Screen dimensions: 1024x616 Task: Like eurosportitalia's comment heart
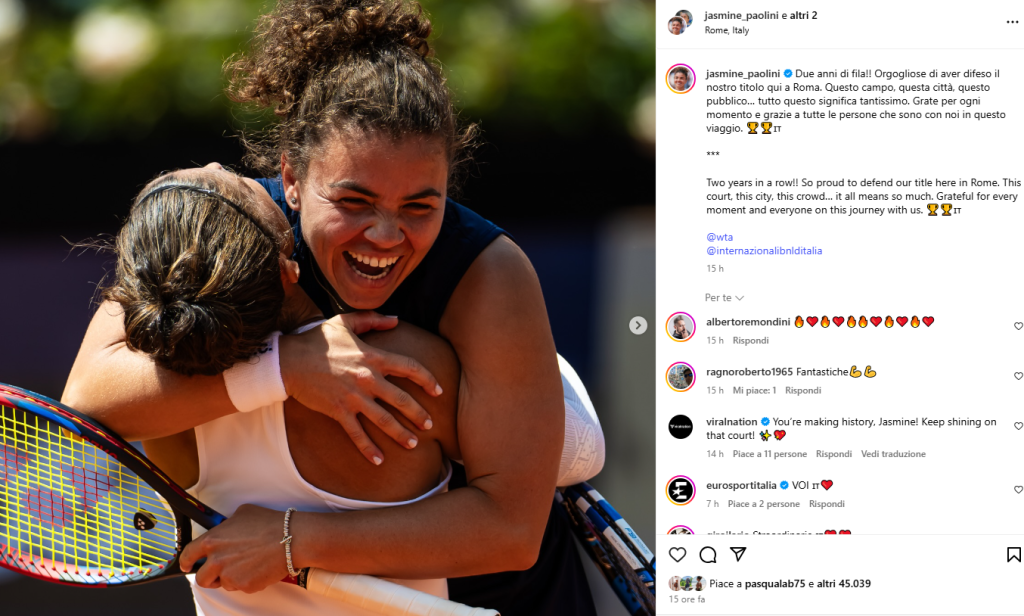point(1017,490)
